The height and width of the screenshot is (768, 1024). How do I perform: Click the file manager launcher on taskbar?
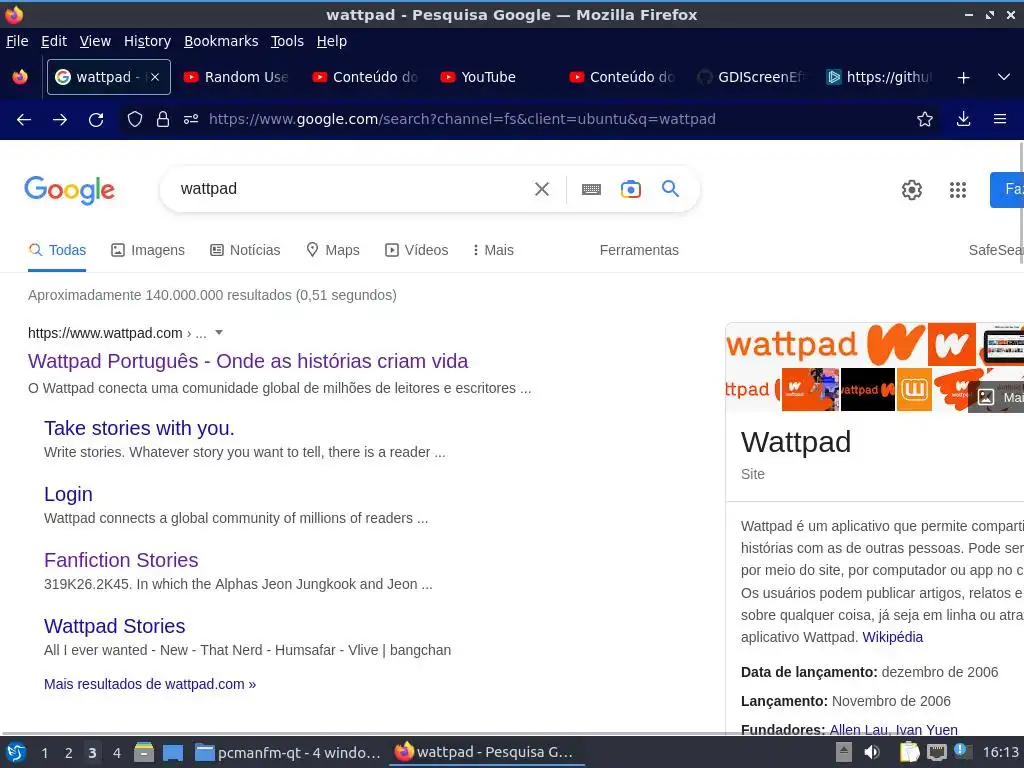144,753
